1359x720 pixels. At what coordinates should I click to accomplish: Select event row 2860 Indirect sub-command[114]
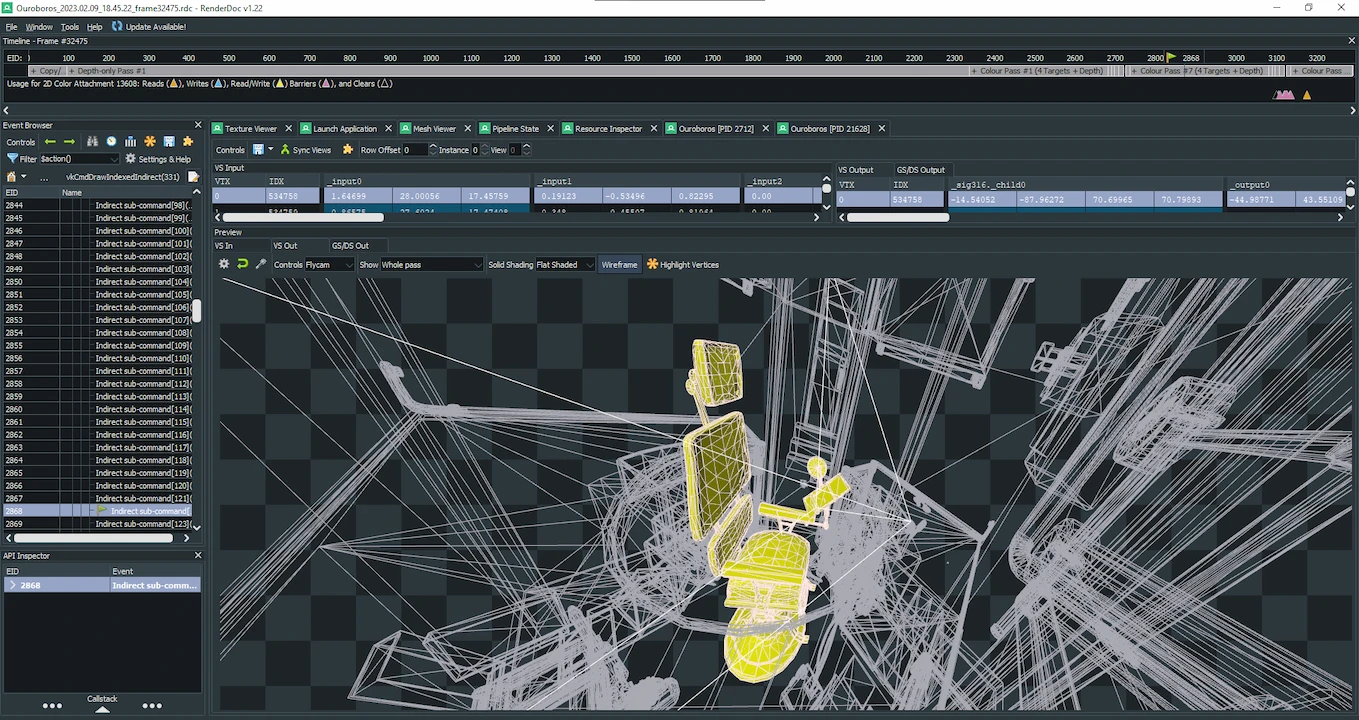click(x=98, y=410)
